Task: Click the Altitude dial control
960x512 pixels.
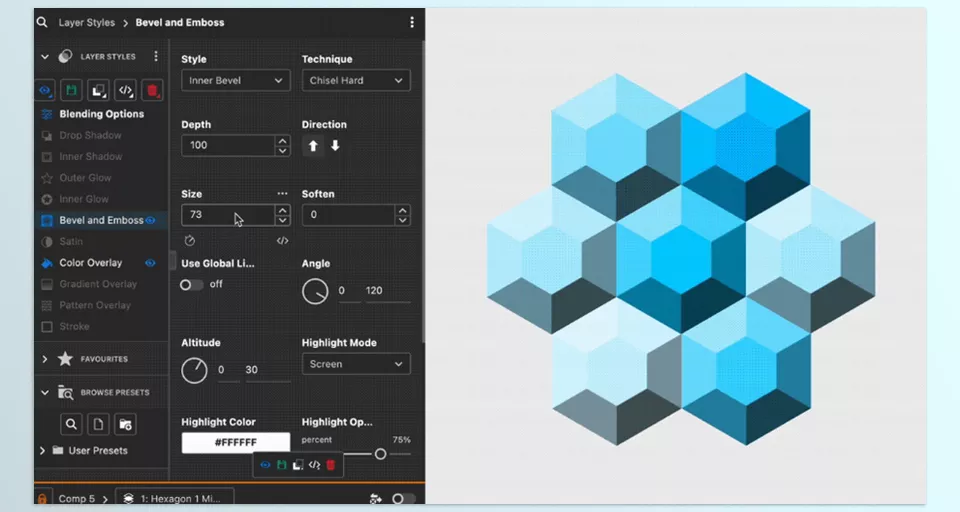Action: (194, 371)
